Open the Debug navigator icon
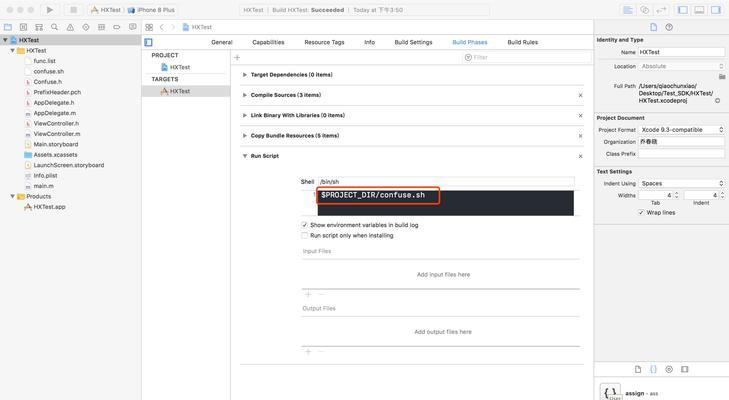Screen dimensions: 729x400 (x=101, y=27)
